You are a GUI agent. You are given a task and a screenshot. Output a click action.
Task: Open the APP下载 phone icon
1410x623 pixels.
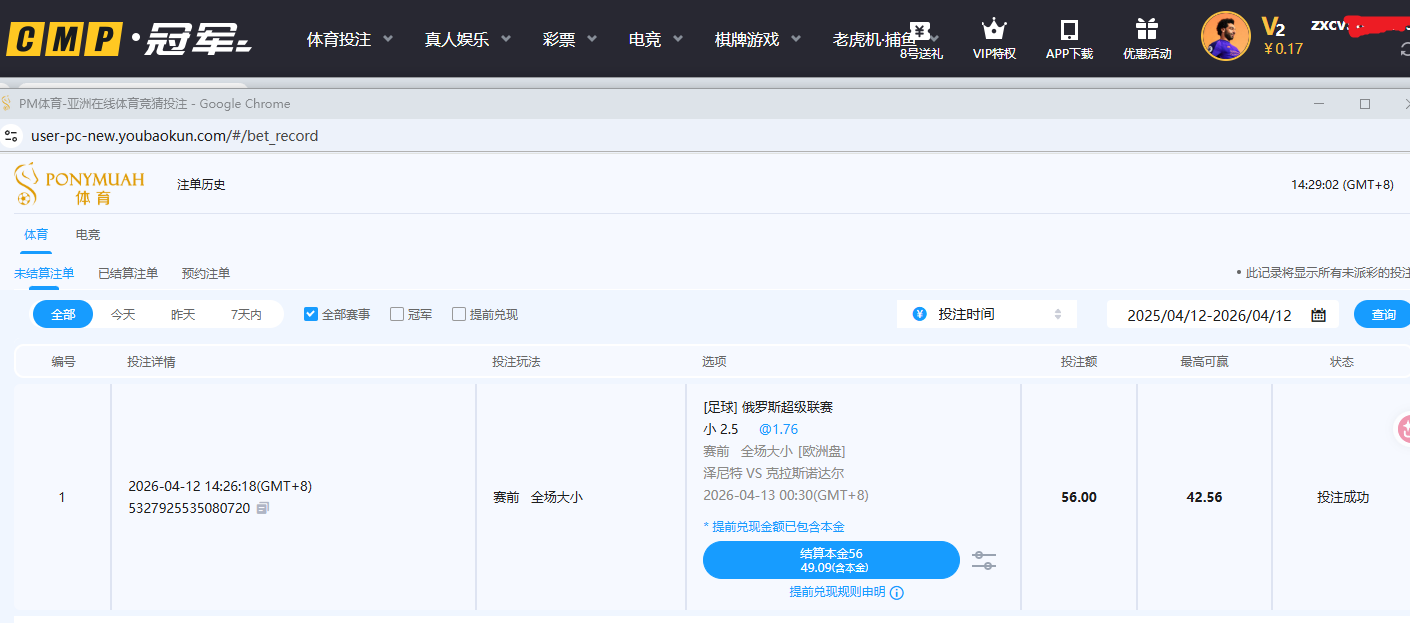click(x=1069, y=30)
